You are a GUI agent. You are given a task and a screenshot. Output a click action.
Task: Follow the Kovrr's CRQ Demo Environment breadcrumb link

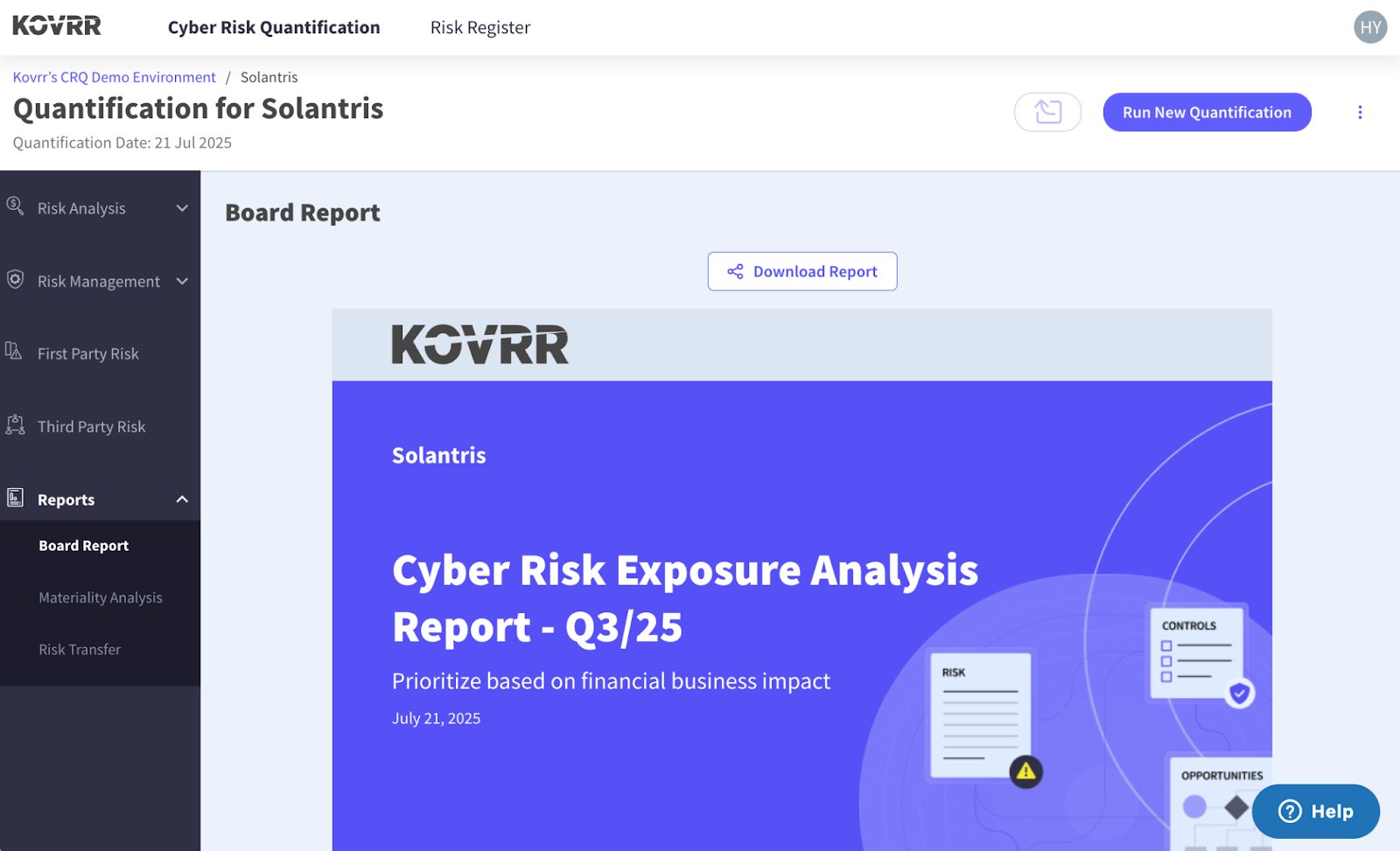point(114,77)
